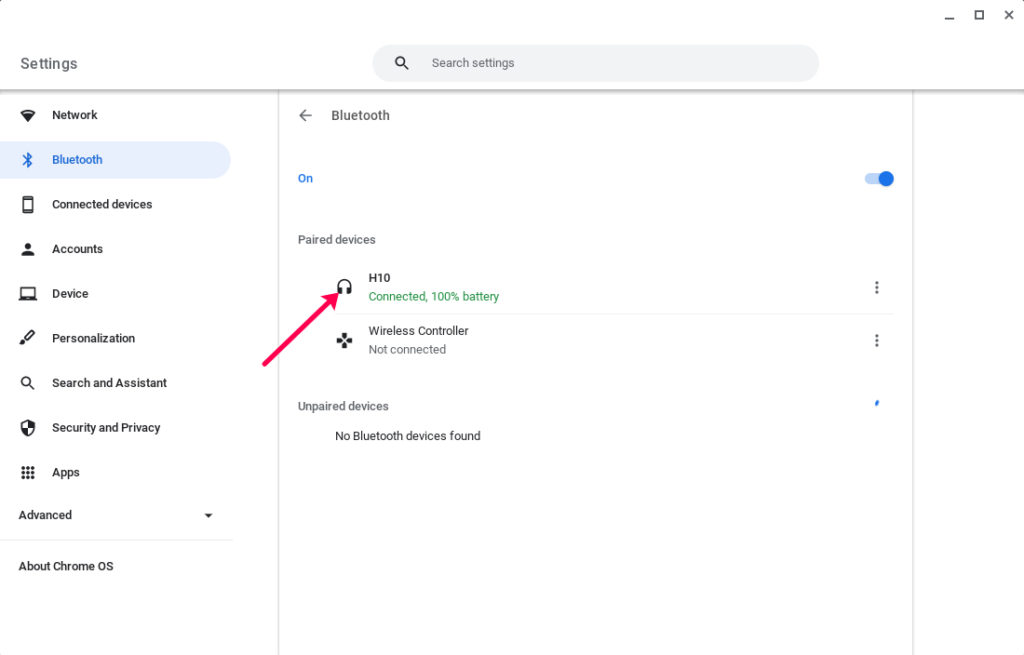Click the Paired devices heading
The height and width of the screenshot is (655, 1024).
[337, 240]
